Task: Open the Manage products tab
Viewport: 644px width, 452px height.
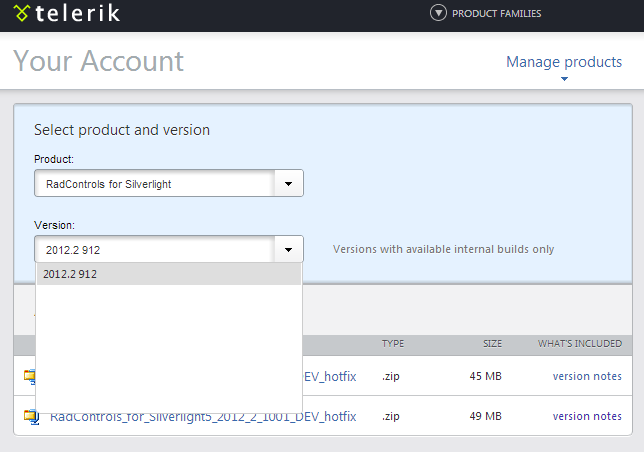Action: click(564, 62)
